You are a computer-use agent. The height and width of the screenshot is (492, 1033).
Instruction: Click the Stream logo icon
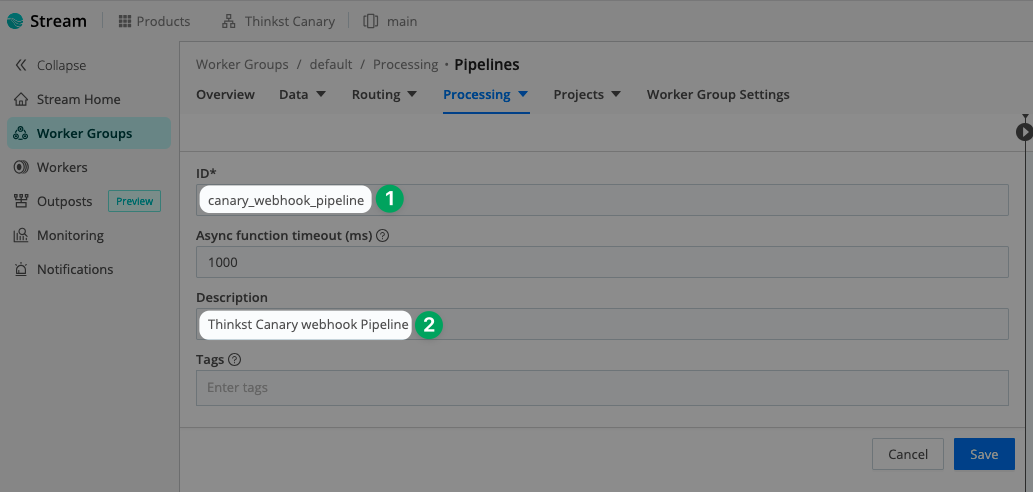[x=15, y=21]
